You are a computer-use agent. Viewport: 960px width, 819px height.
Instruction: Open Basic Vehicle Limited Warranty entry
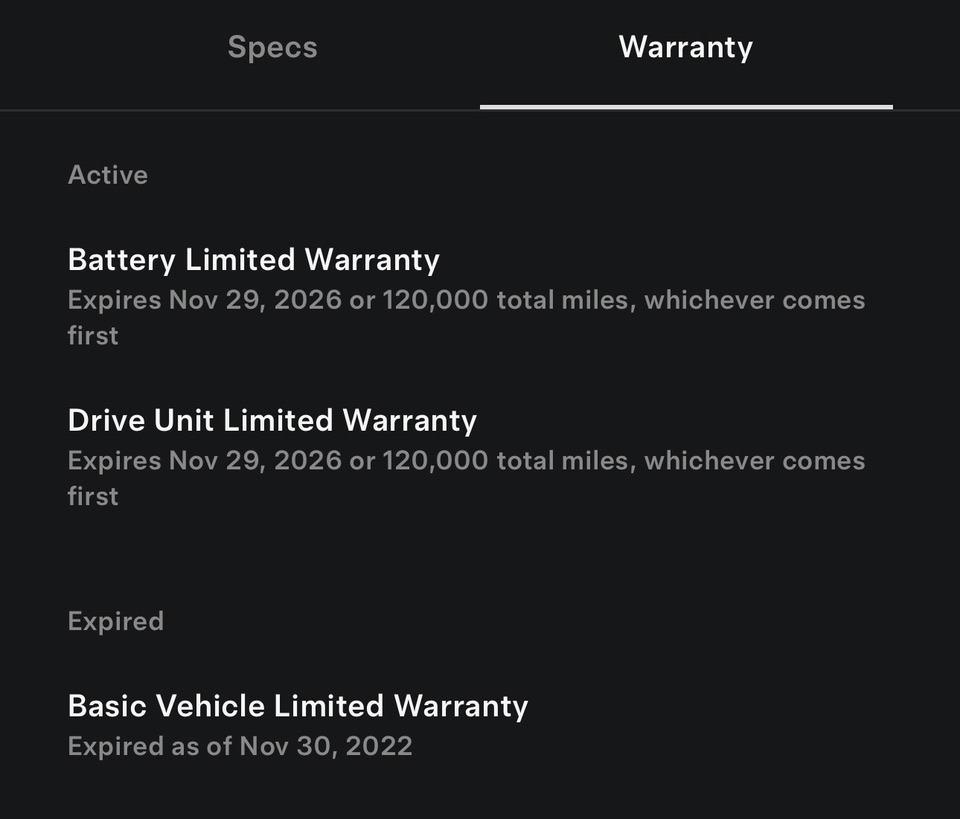[297, 706]
